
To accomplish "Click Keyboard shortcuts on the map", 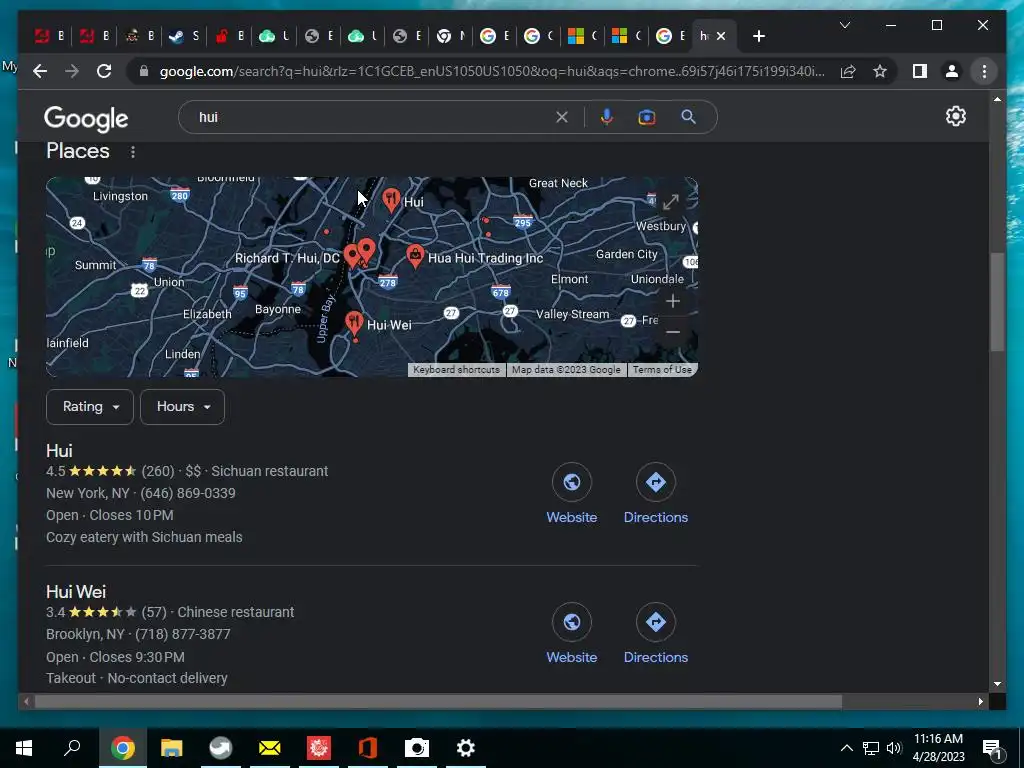I will tap(456, 370).
